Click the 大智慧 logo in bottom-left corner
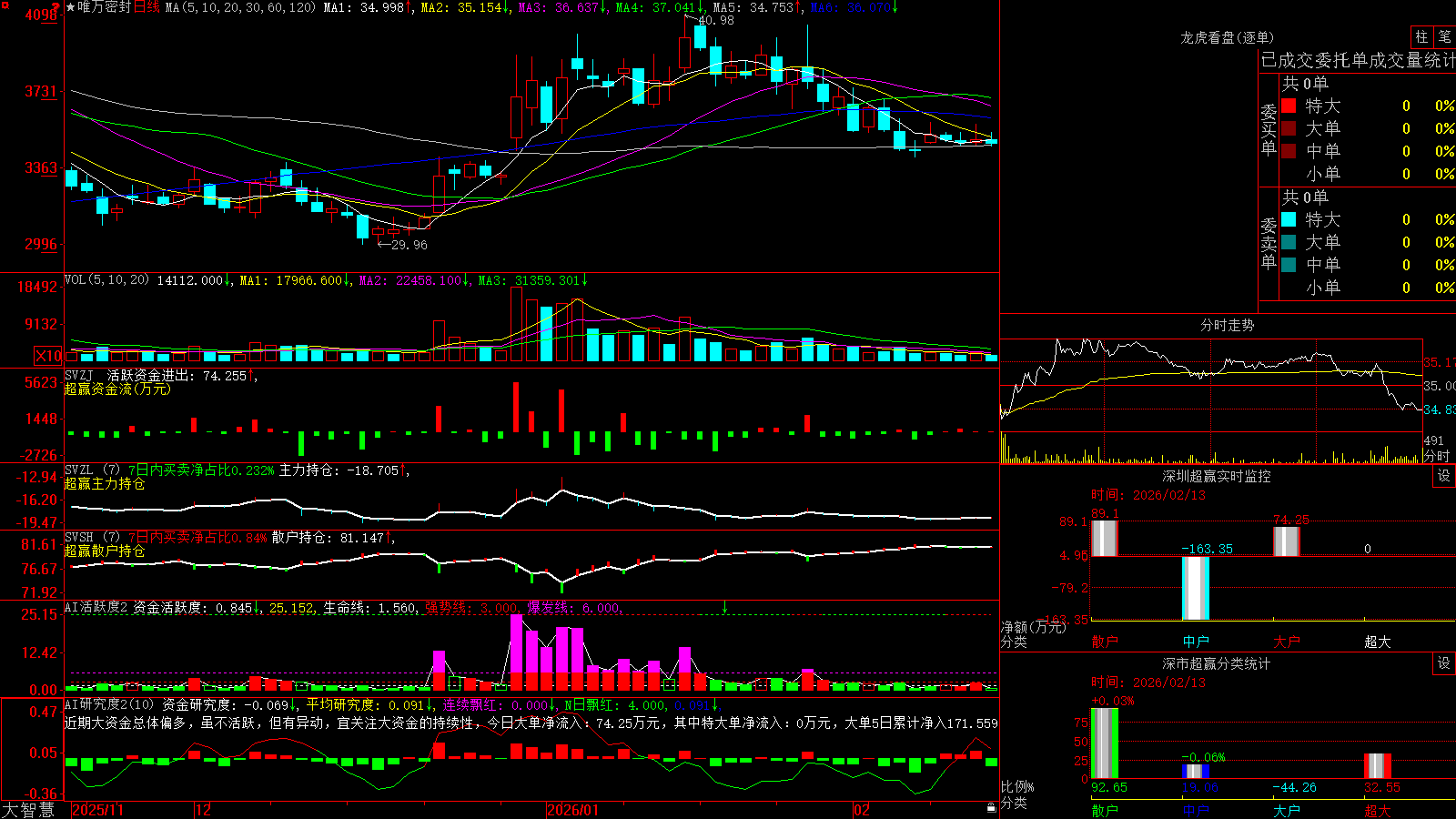 point(27,810)
